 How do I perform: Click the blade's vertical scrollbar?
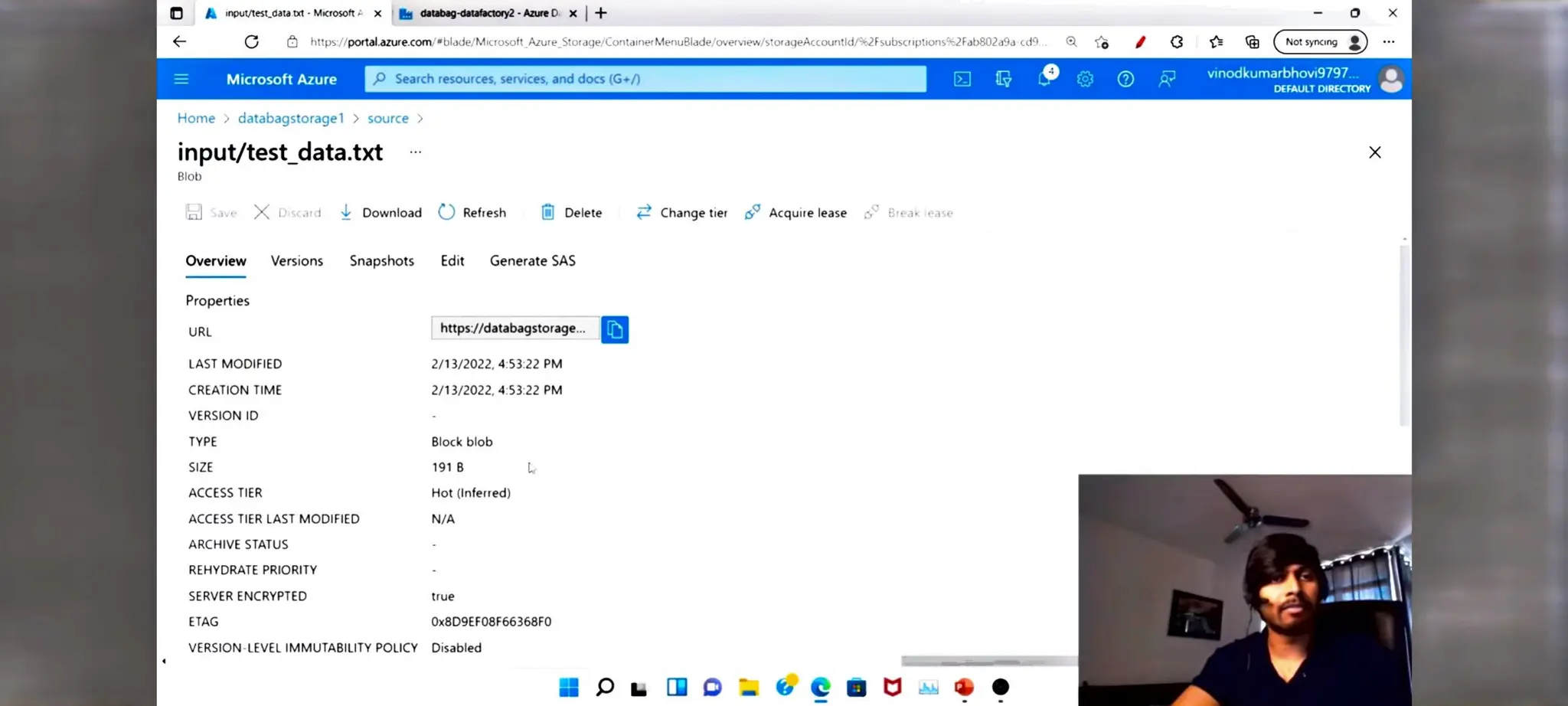point(1404,336)
